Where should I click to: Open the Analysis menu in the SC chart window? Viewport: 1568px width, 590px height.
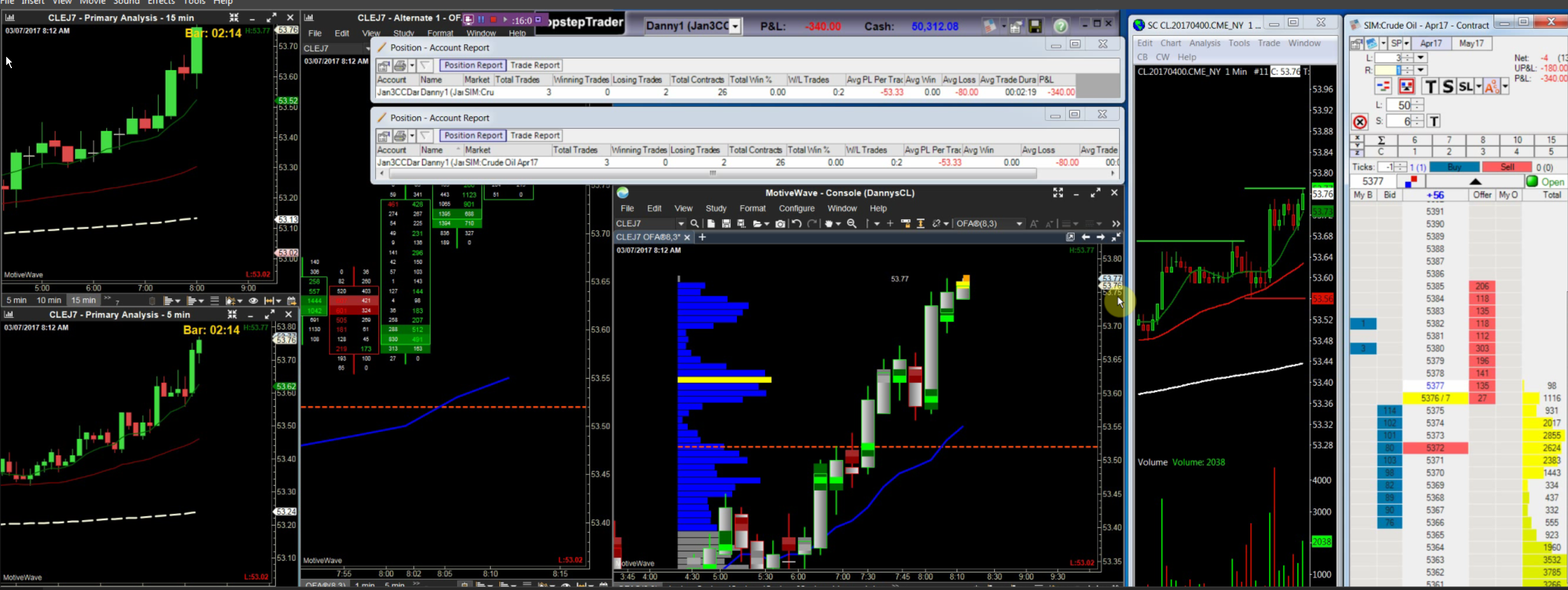[1204, 43]
